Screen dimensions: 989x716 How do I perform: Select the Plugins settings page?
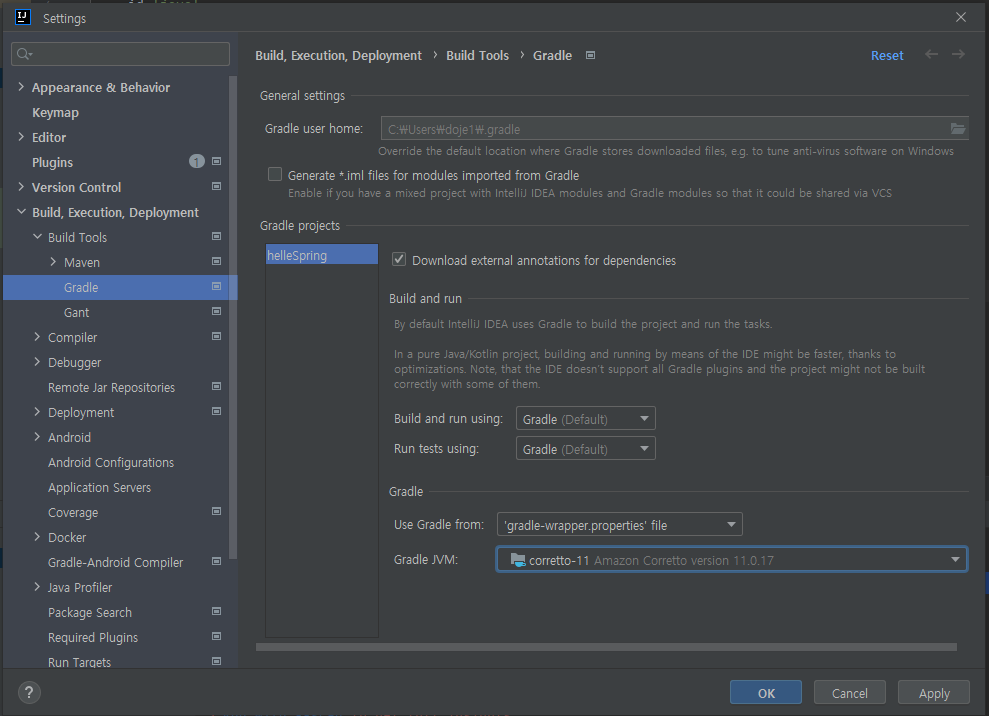coord(52,162)
